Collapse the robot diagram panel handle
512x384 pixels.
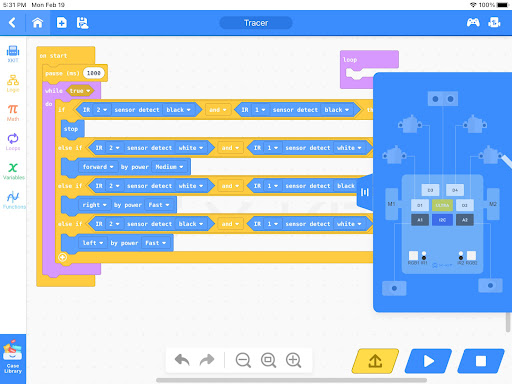(x=365, y=192)
